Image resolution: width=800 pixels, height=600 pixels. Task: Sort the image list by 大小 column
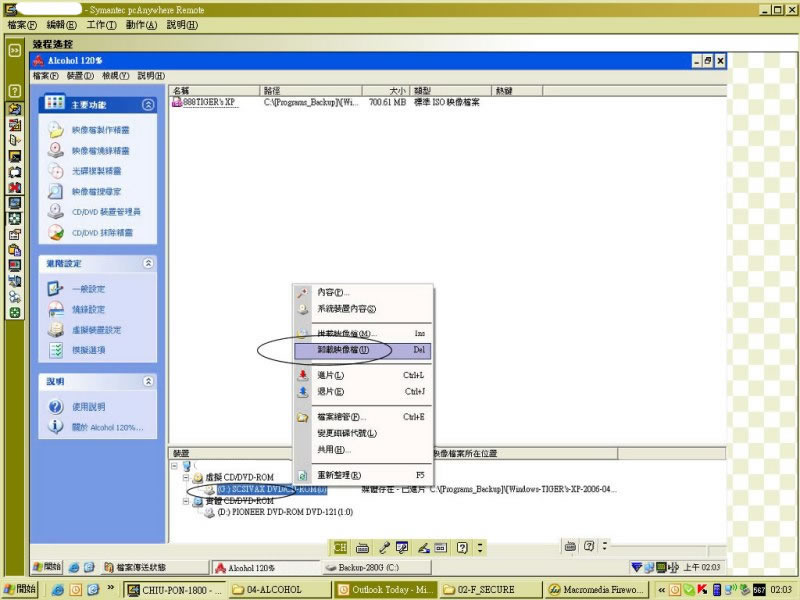pos(386,91)
